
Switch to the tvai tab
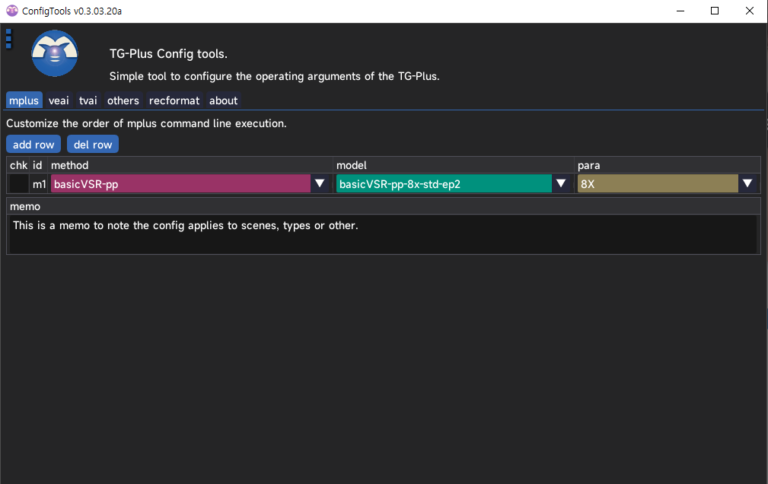tap(88, 101)
